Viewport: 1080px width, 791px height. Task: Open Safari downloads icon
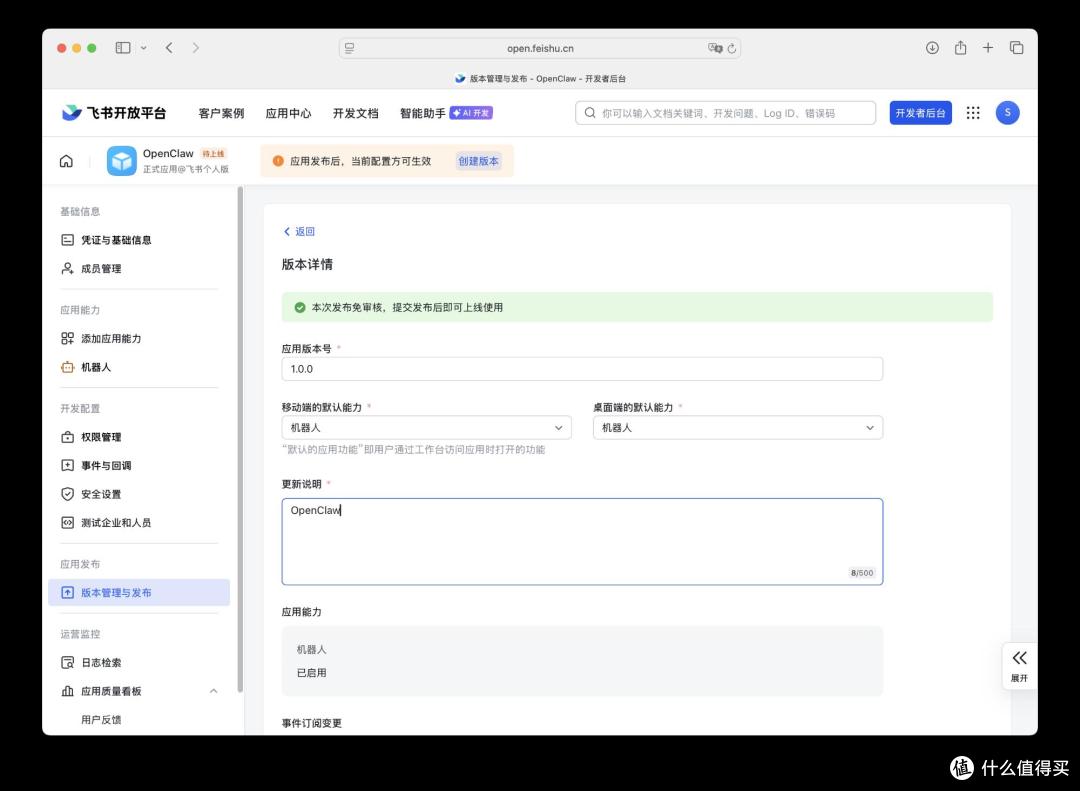(x=932, y=48)
